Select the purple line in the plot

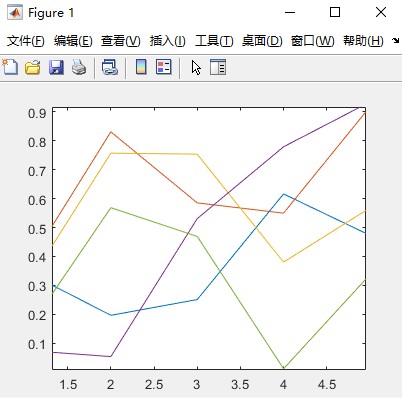pos(240,182)
